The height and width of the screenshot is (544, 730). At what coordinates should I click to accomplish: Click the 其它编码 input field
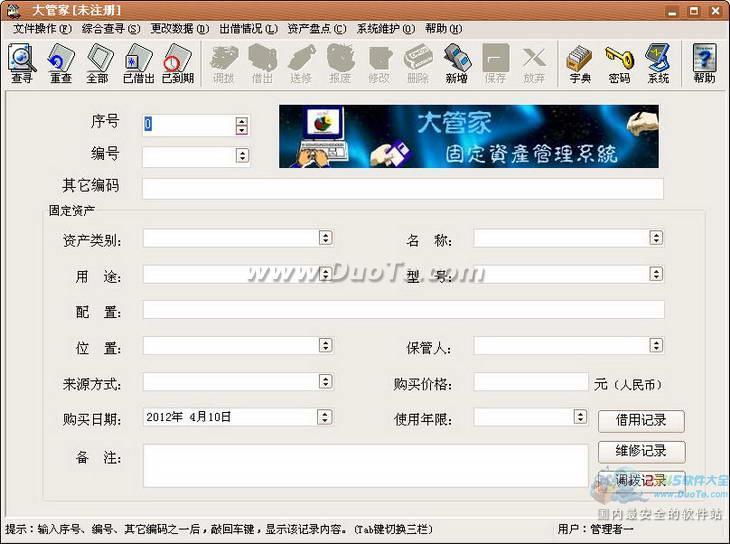403,189
